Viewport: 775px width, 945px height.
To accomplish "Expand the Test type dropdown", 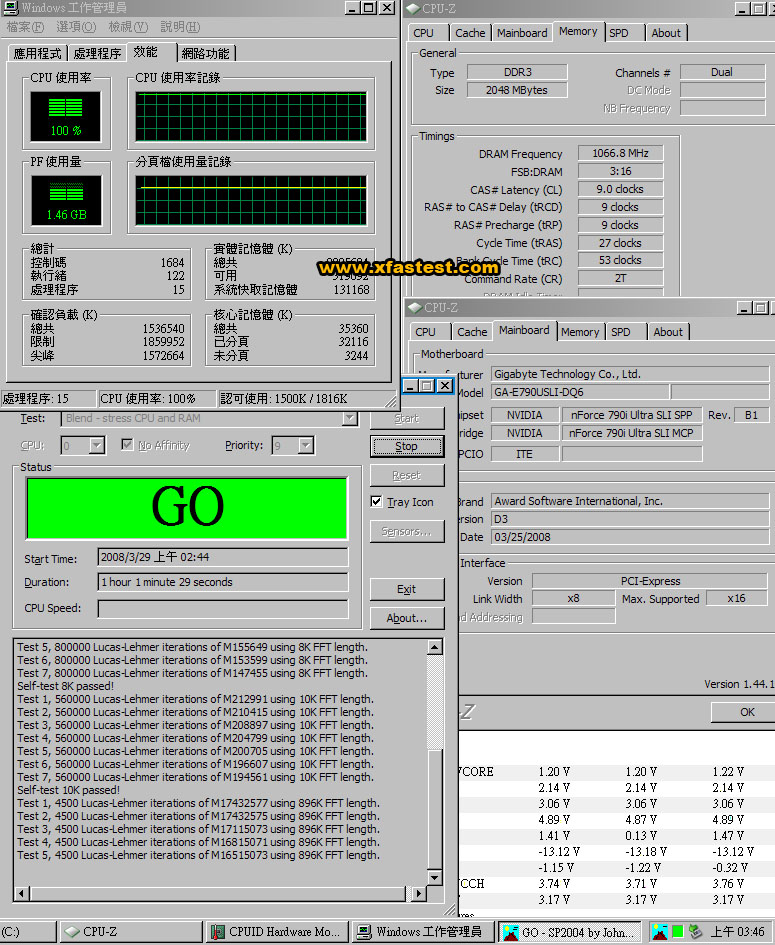I will point(349,419).
